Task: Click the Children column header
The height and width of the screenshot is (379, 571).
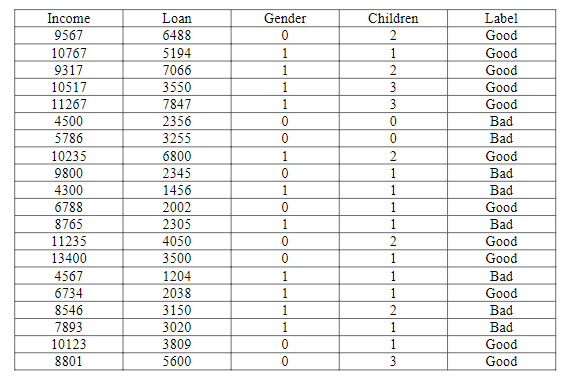Action: click(393, 18)
